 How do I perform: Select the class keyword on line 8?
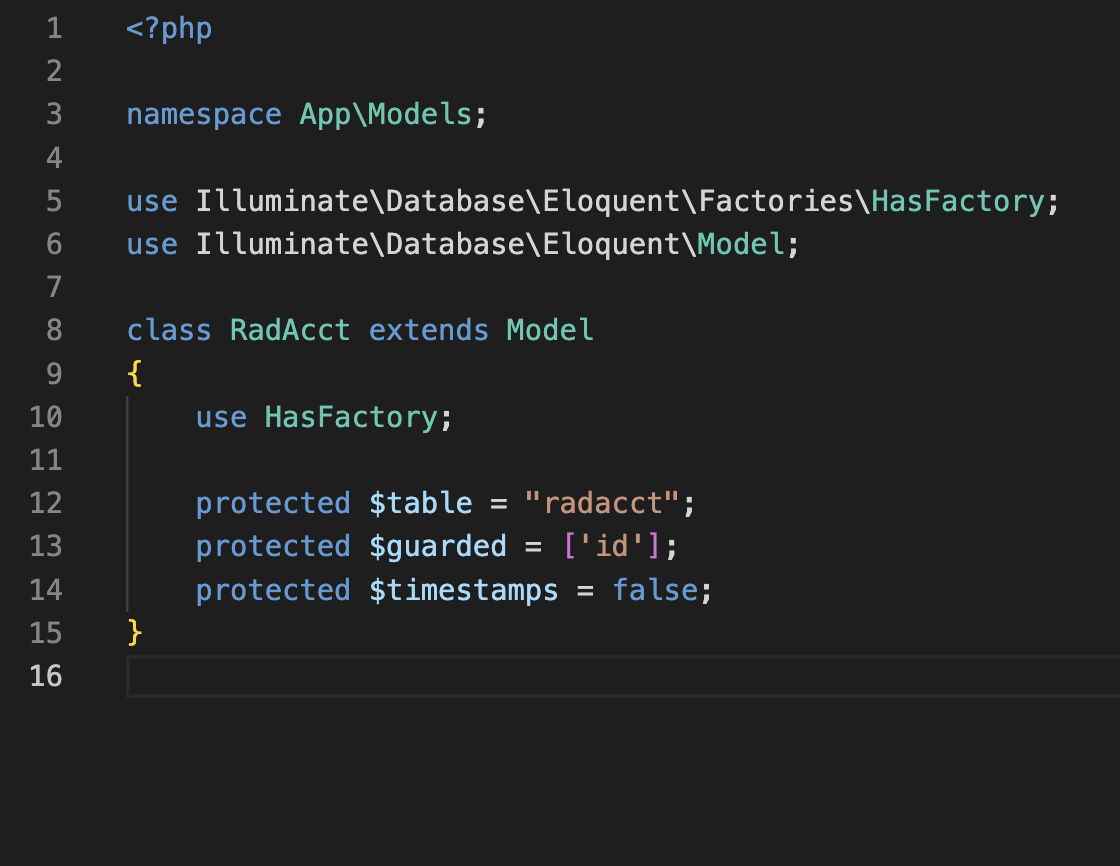pos(168,330)
